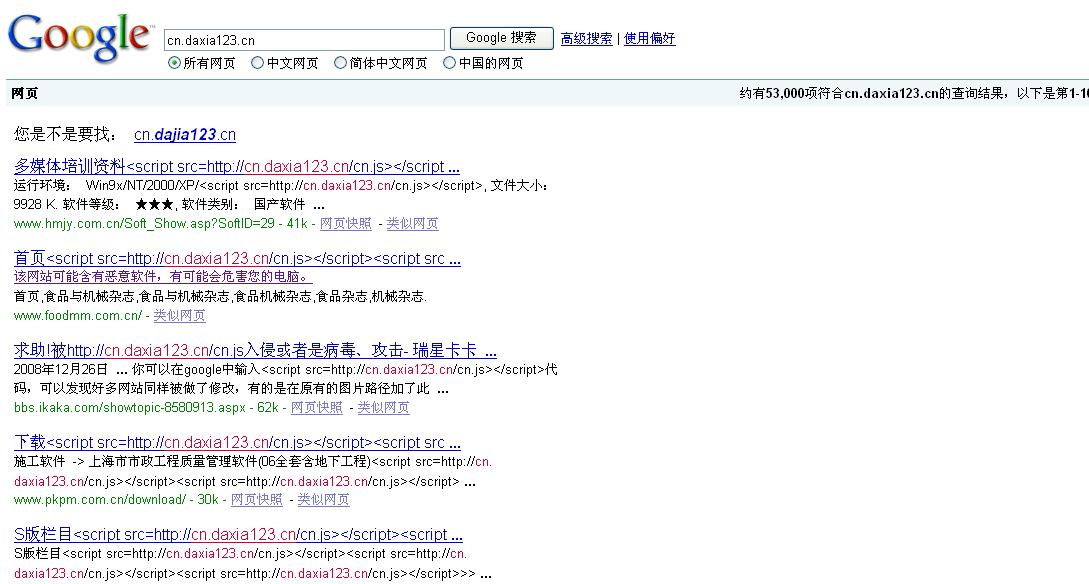Focus the search box containing cn.daxia123.cn
Screen dimensions: 1089x584
click(304, 40)
